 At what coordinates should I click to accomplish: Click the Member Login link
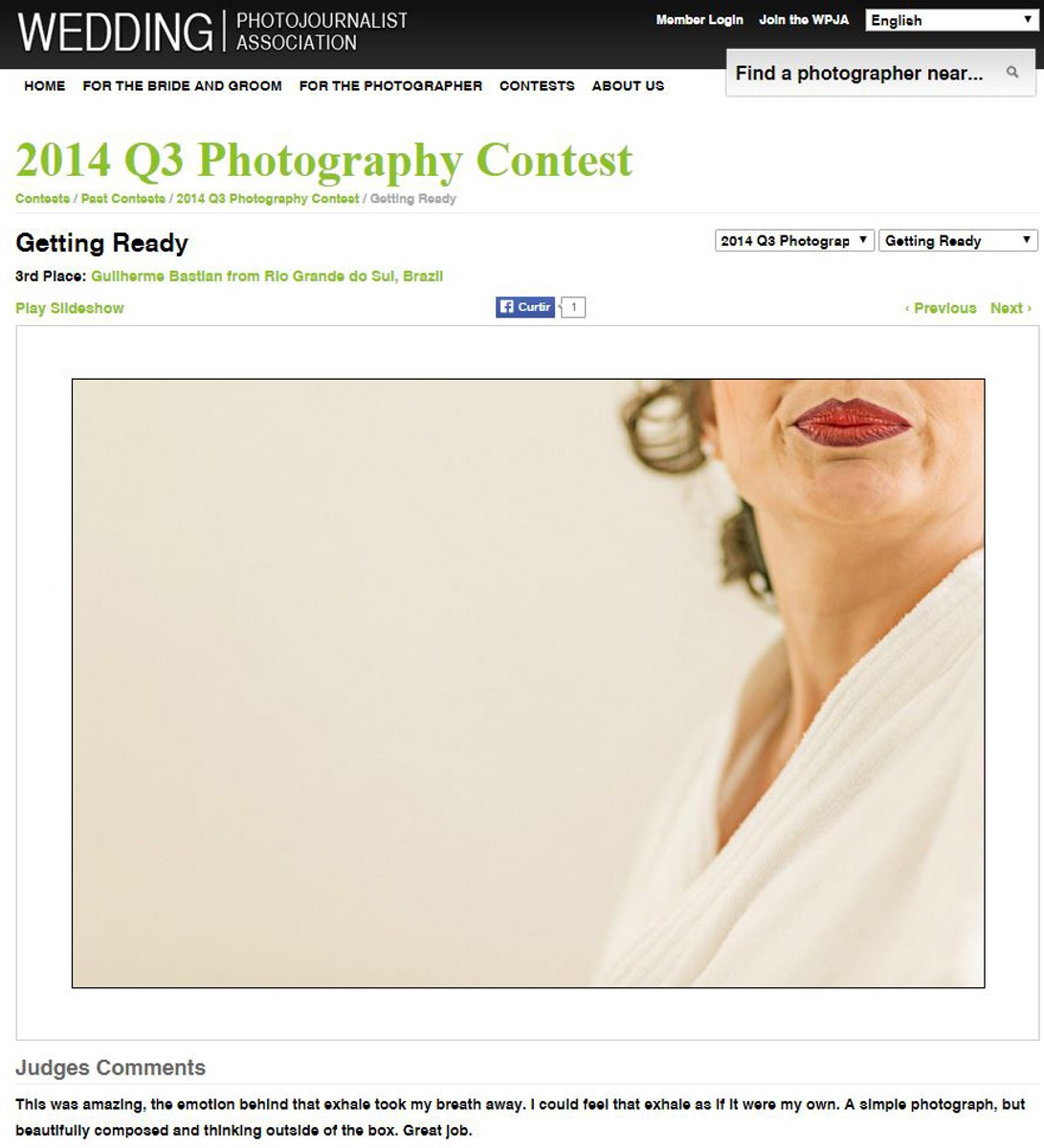(x=700, y=20)
